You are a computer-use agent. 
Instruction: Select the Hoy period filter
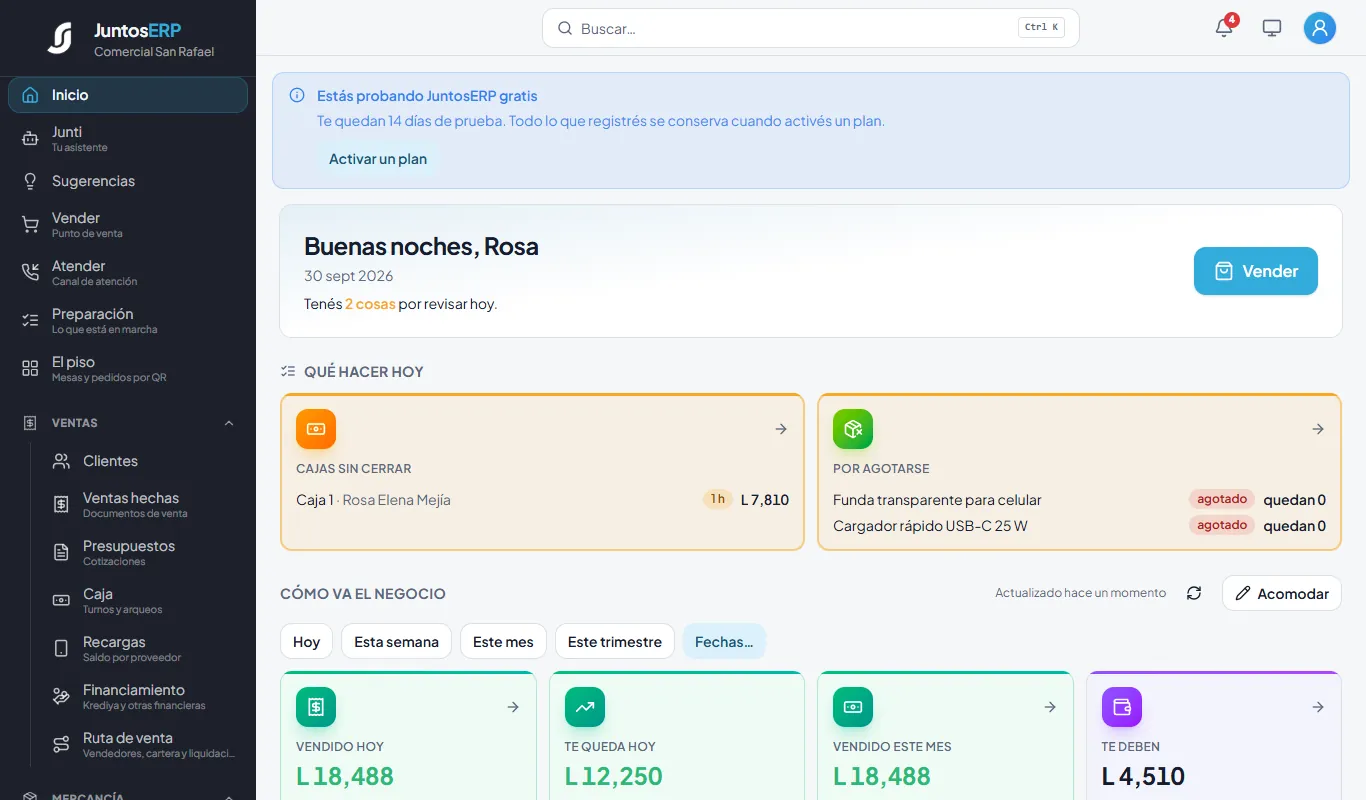[306, 642]
